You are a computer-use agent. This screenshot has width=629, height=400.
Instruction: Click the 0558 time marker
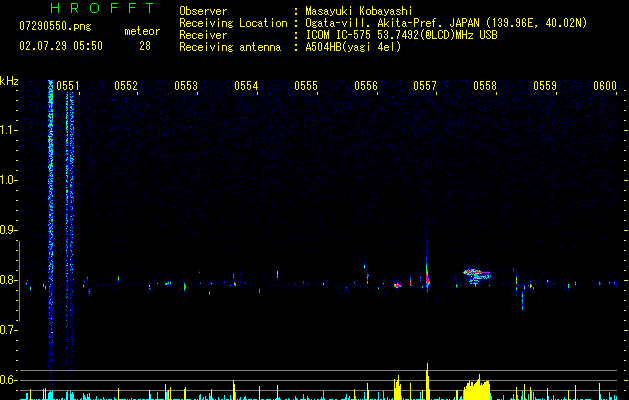click(485, 86)
